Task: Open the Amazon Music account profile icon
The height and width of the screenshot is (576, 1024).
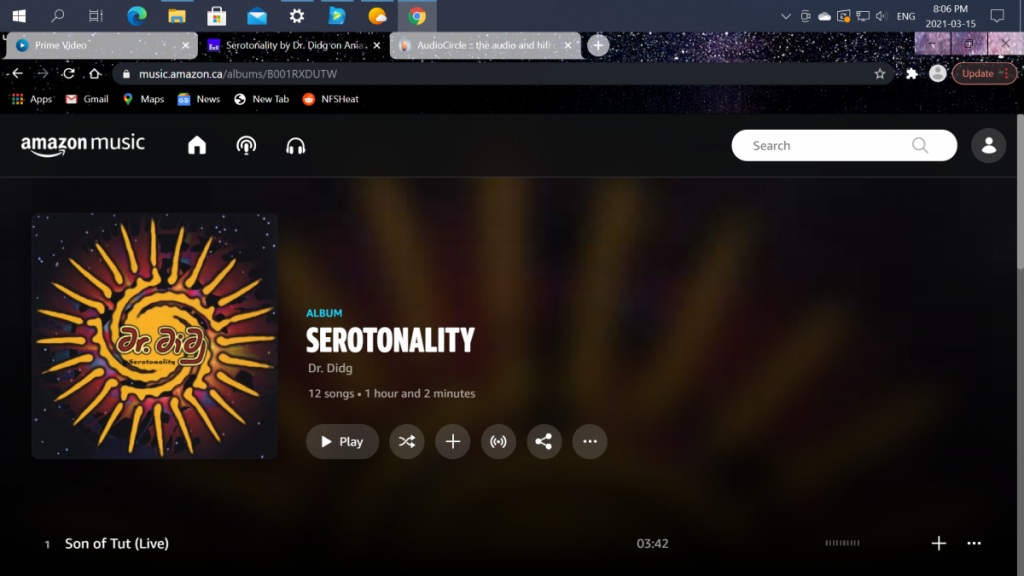Action: tap(988, 145)
